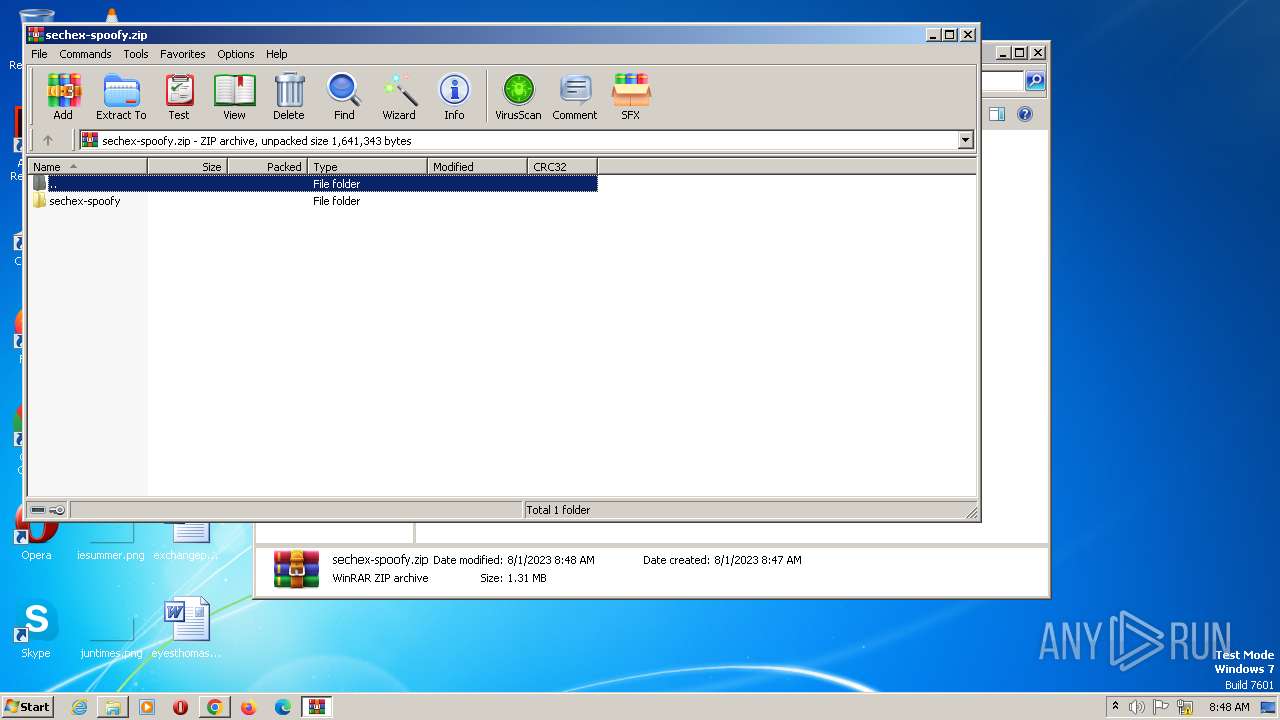Sort by the Size column
1280x720 pixels.
tap(187, 166)
